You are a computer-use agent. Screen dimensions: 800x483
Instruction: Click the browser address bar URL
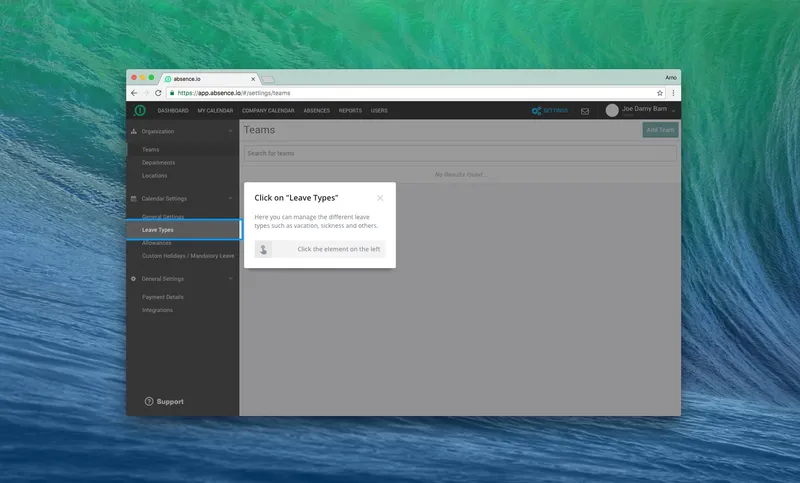click(x=234, y=93)
